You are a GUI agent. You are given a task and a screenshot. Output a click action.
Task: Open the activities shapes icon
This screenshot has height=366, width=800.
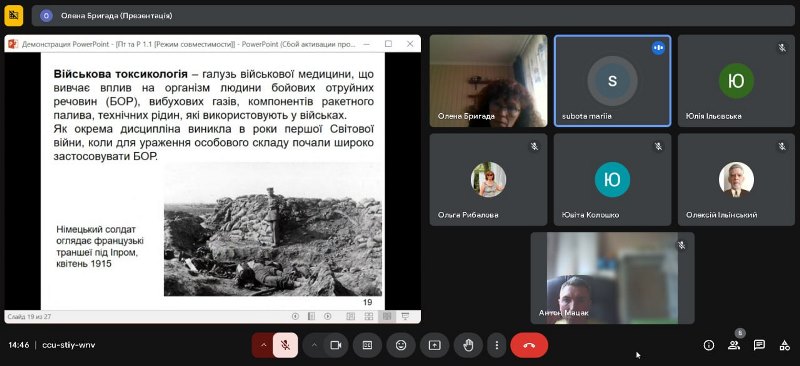[x=785, y=346]
